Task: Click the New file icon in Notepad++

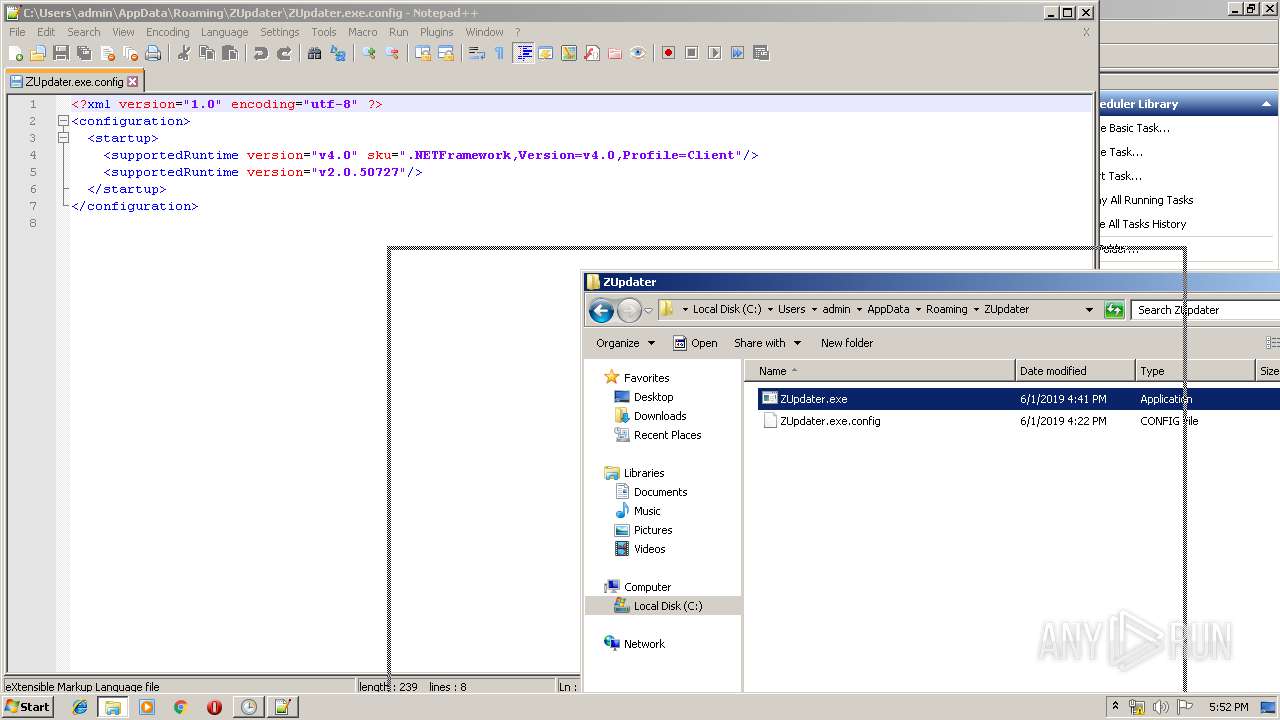Action: coord(16,53)
